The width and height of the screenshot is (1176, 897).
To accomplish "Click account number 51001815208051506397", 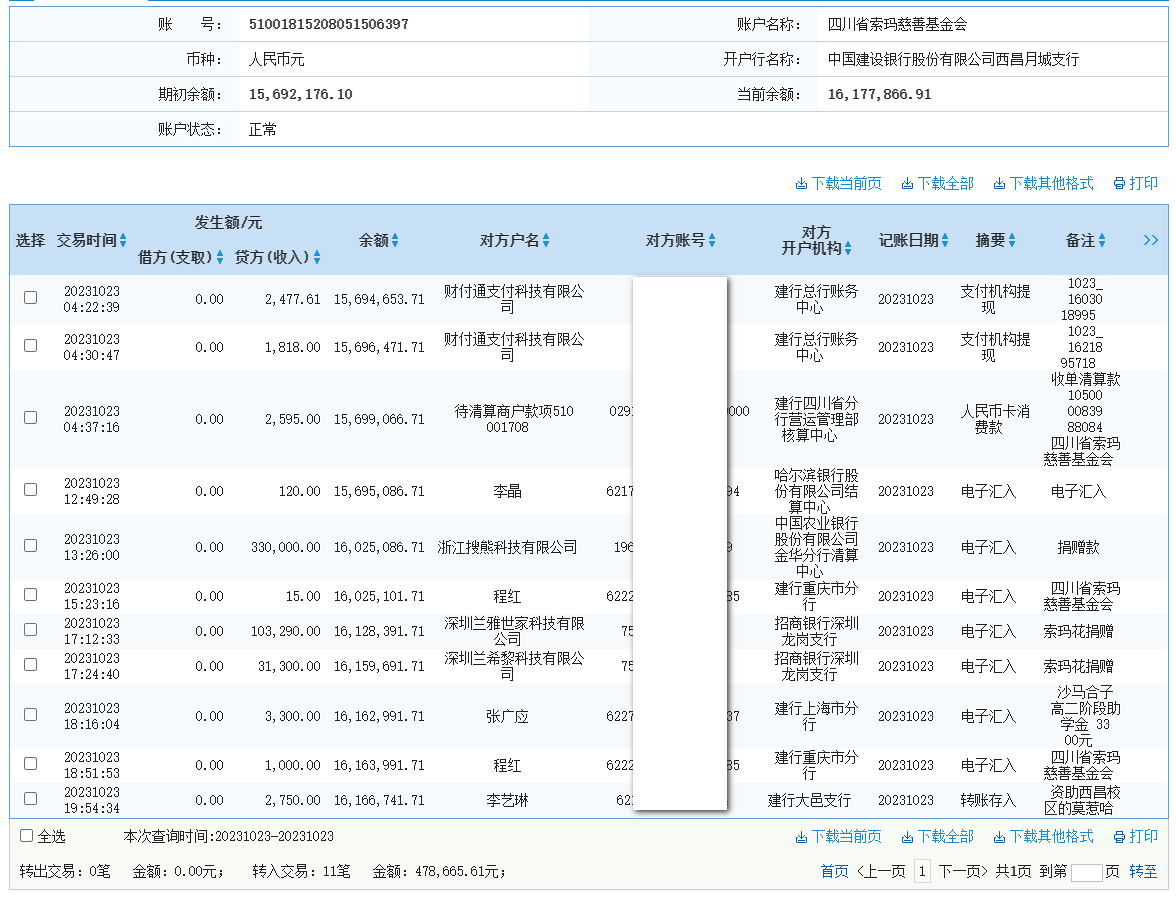I will tap(328, 24).
